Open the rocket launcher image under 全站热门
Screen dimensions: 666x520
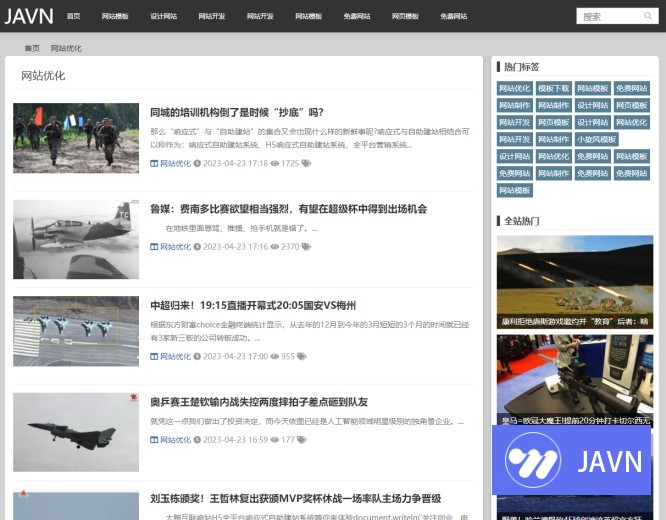click(575, 282)
